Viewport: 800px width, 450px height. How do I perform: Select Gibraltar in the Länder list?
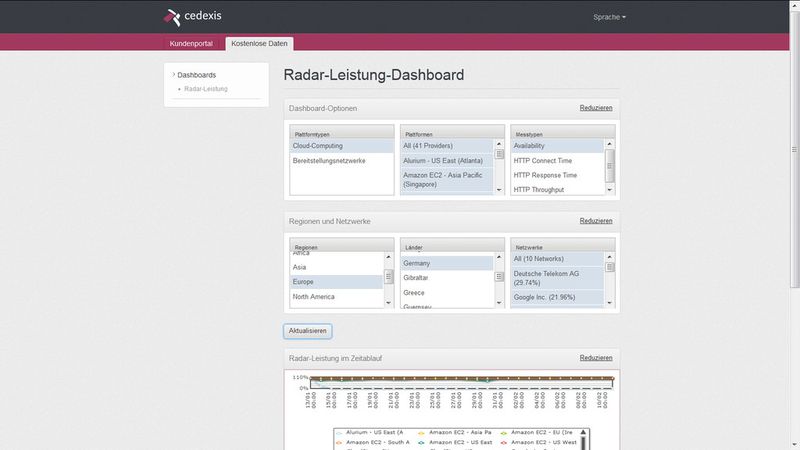[447, 278]
